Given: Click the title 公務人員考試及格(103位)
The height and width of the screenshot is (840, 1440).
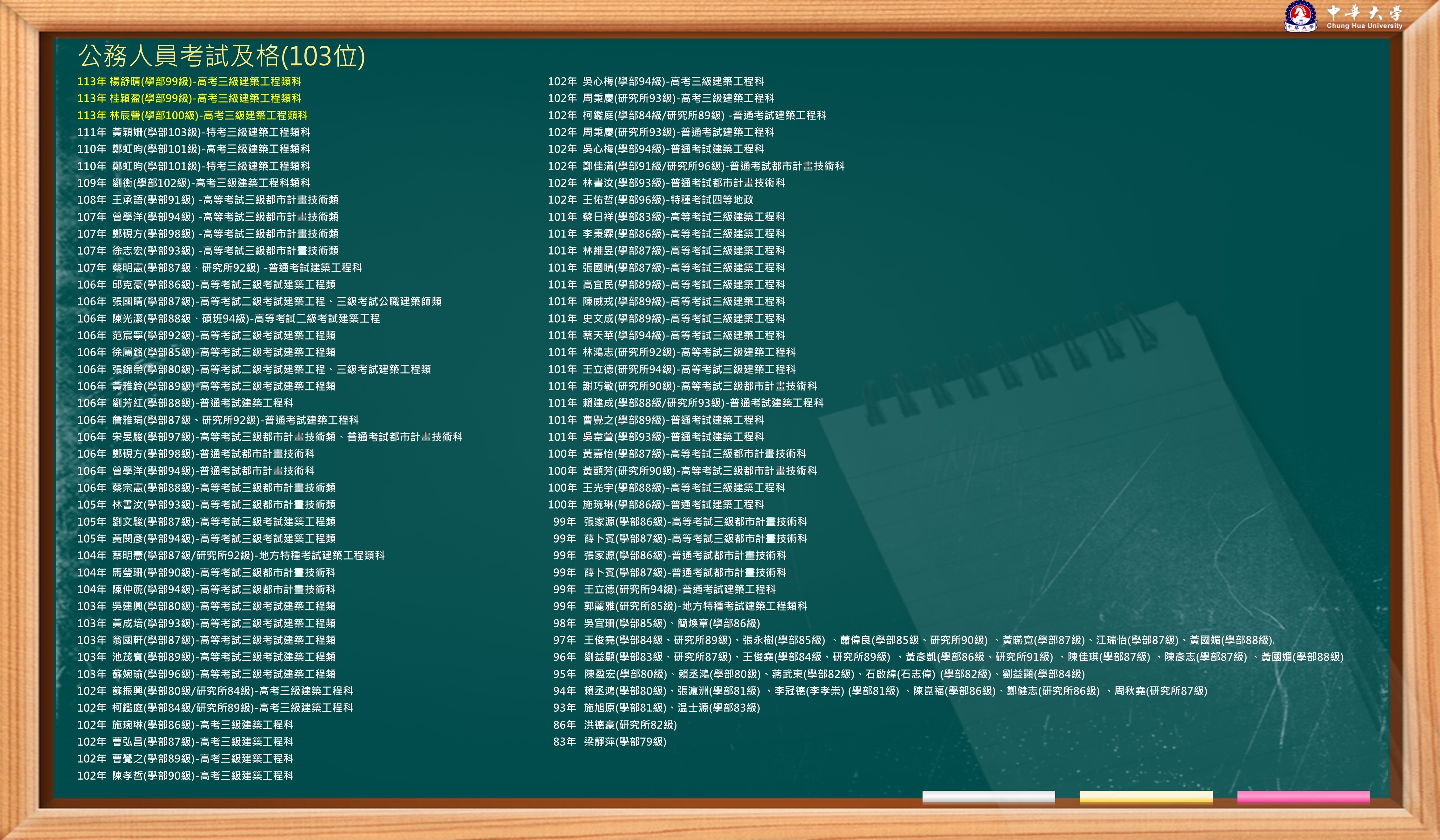Looking at the screenshot, I should coord(221,56).
